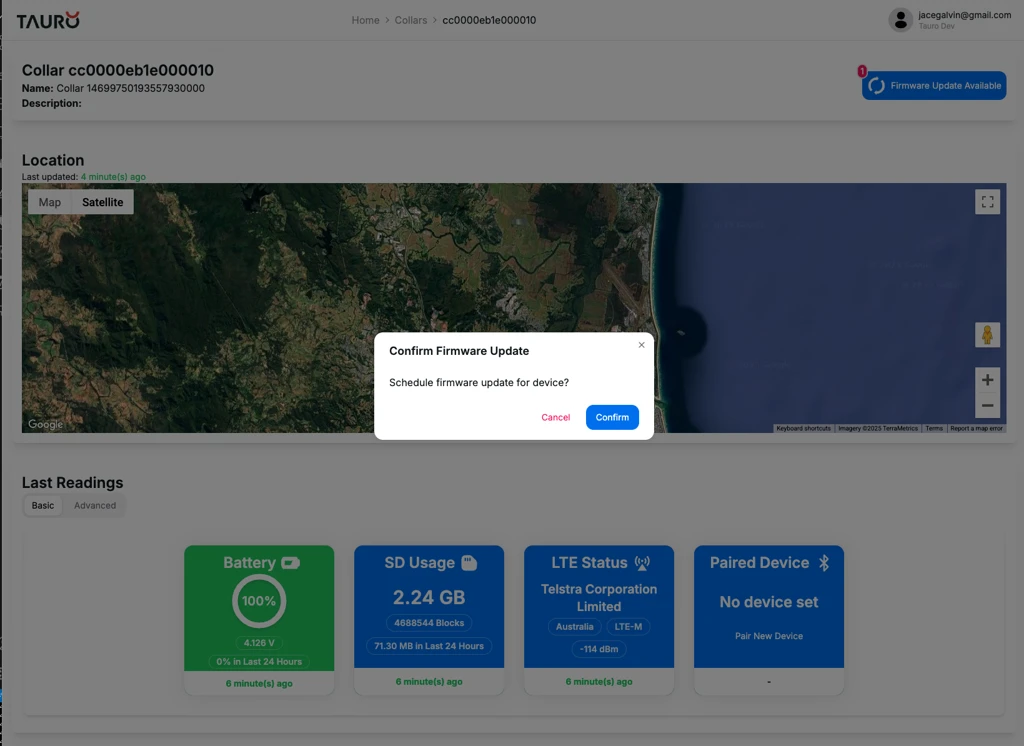Click the Confirm button in dialog

coord(612,417)
